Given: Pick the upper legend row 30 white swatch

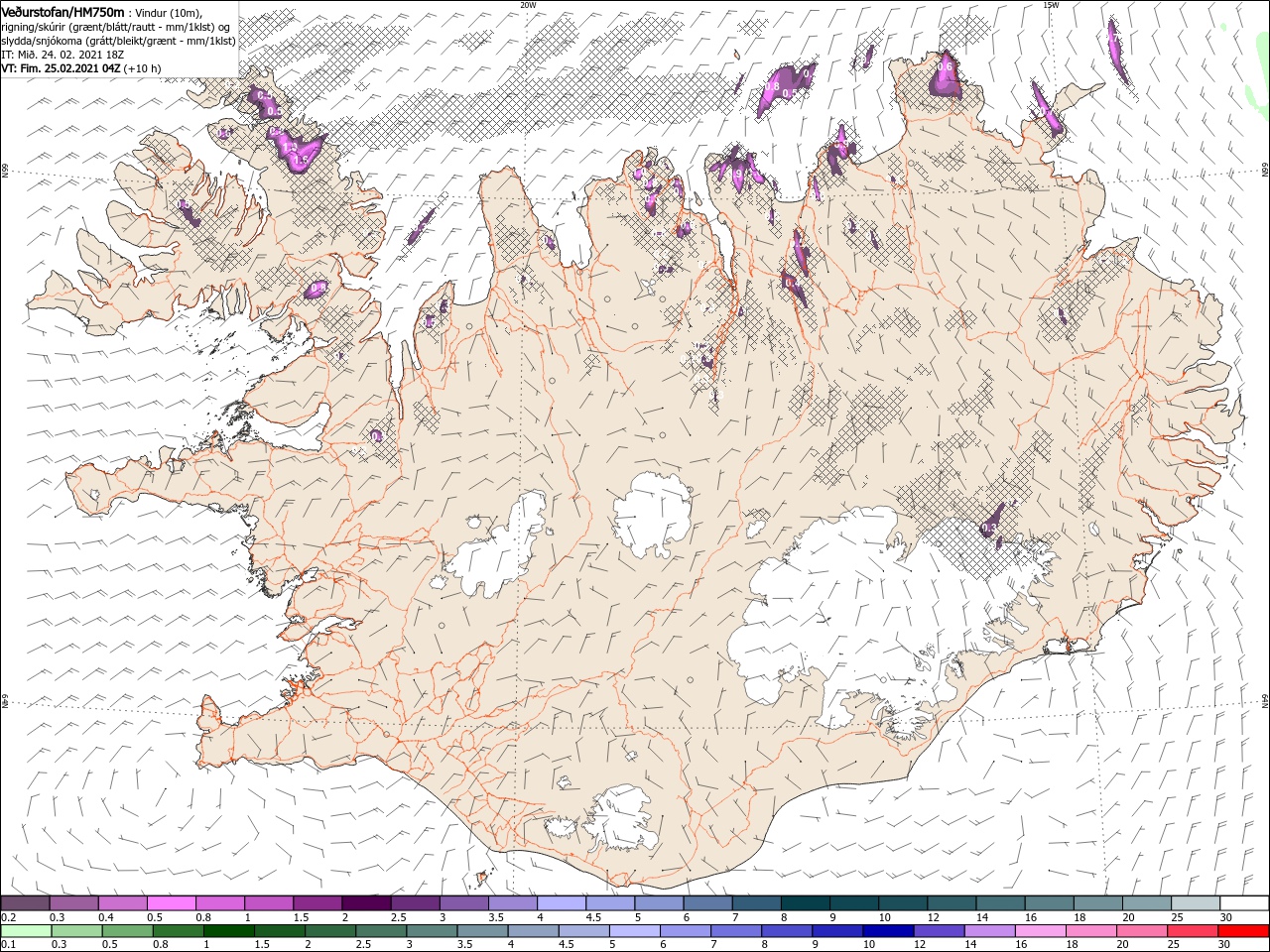Looking at the screenshot, I should tap(1245, 902).
